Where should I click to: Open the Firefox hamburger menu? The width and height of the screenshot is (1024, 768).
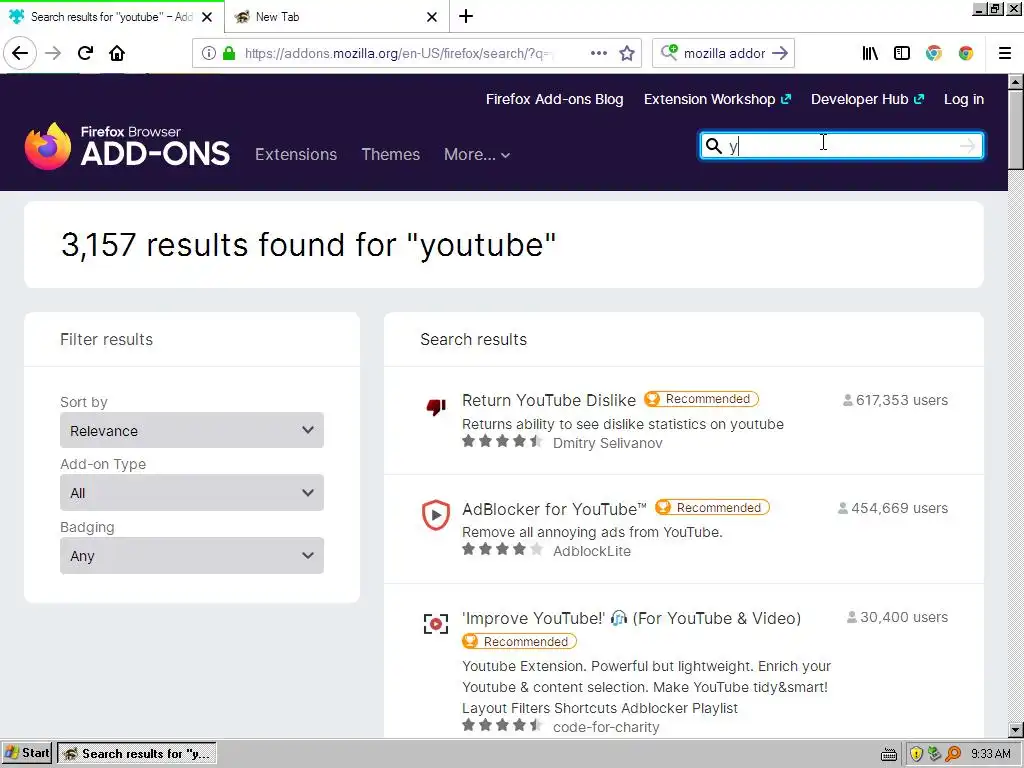click(1004, 54)
